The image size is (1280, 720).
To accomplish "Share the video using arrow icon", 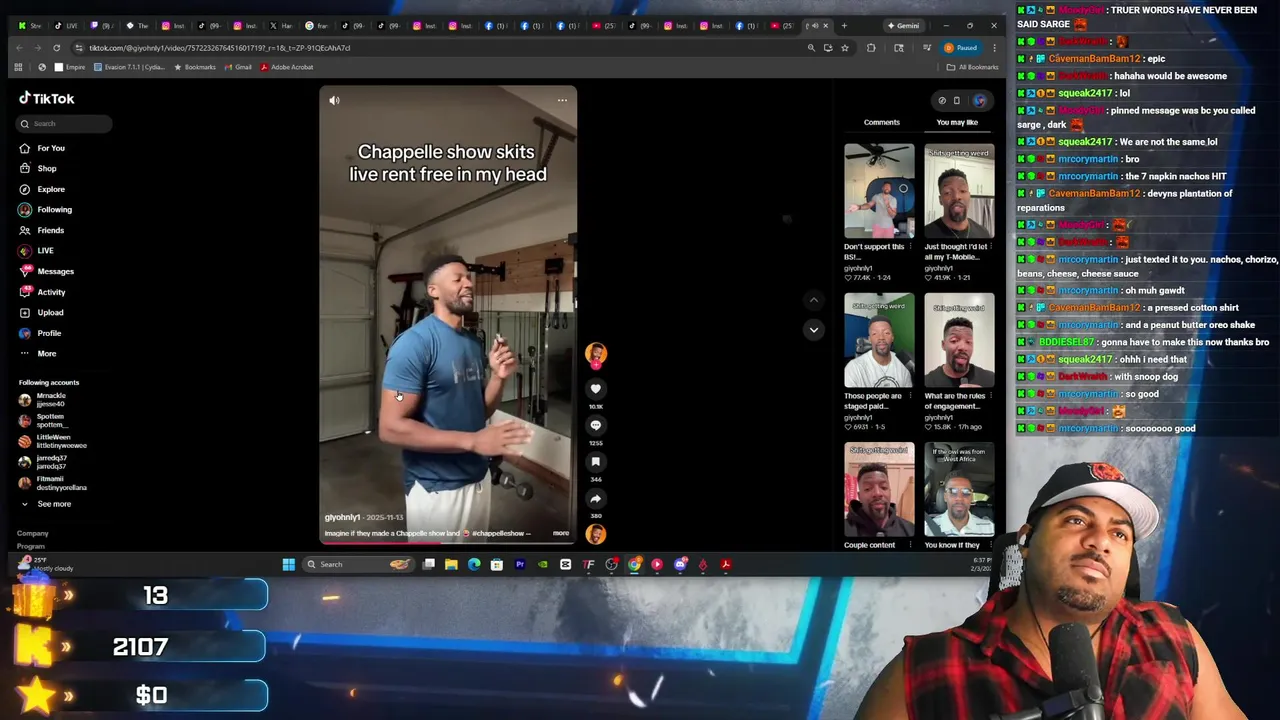I will pyautogui.click(x=595, y=499).
